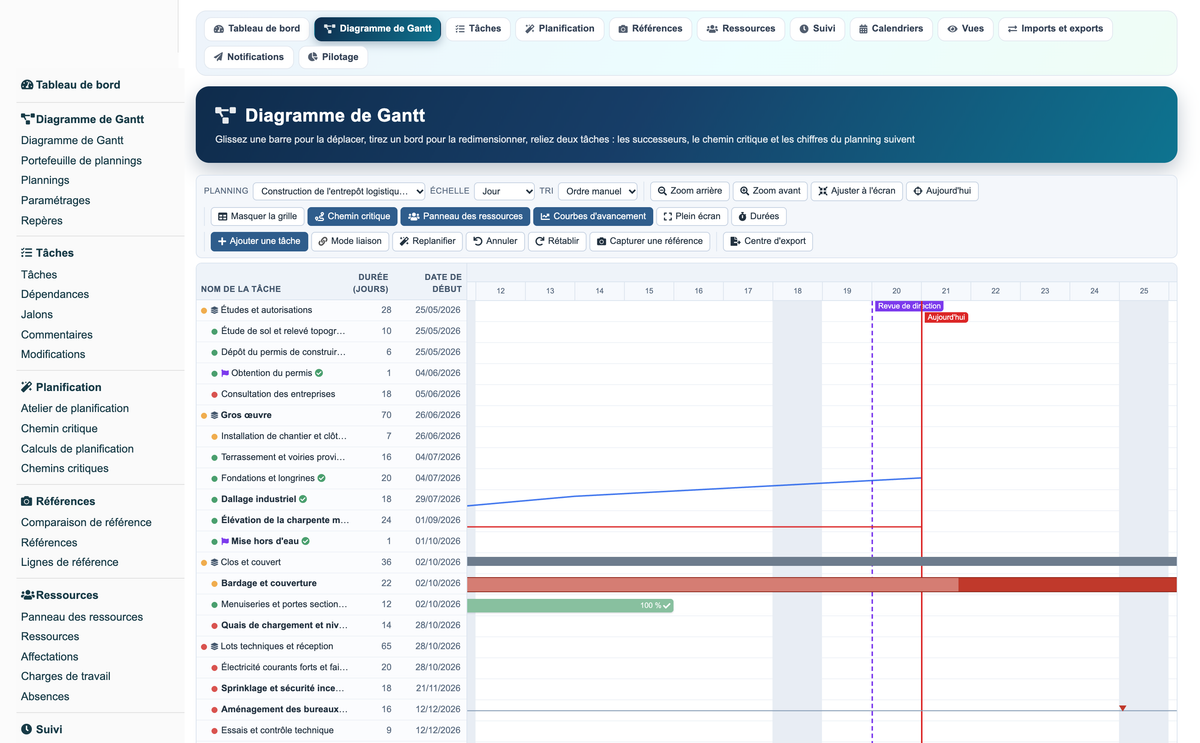1200x743 pixels.
Task: Click the red Aujourd'hui timeline marker
Action: (946, 317)
